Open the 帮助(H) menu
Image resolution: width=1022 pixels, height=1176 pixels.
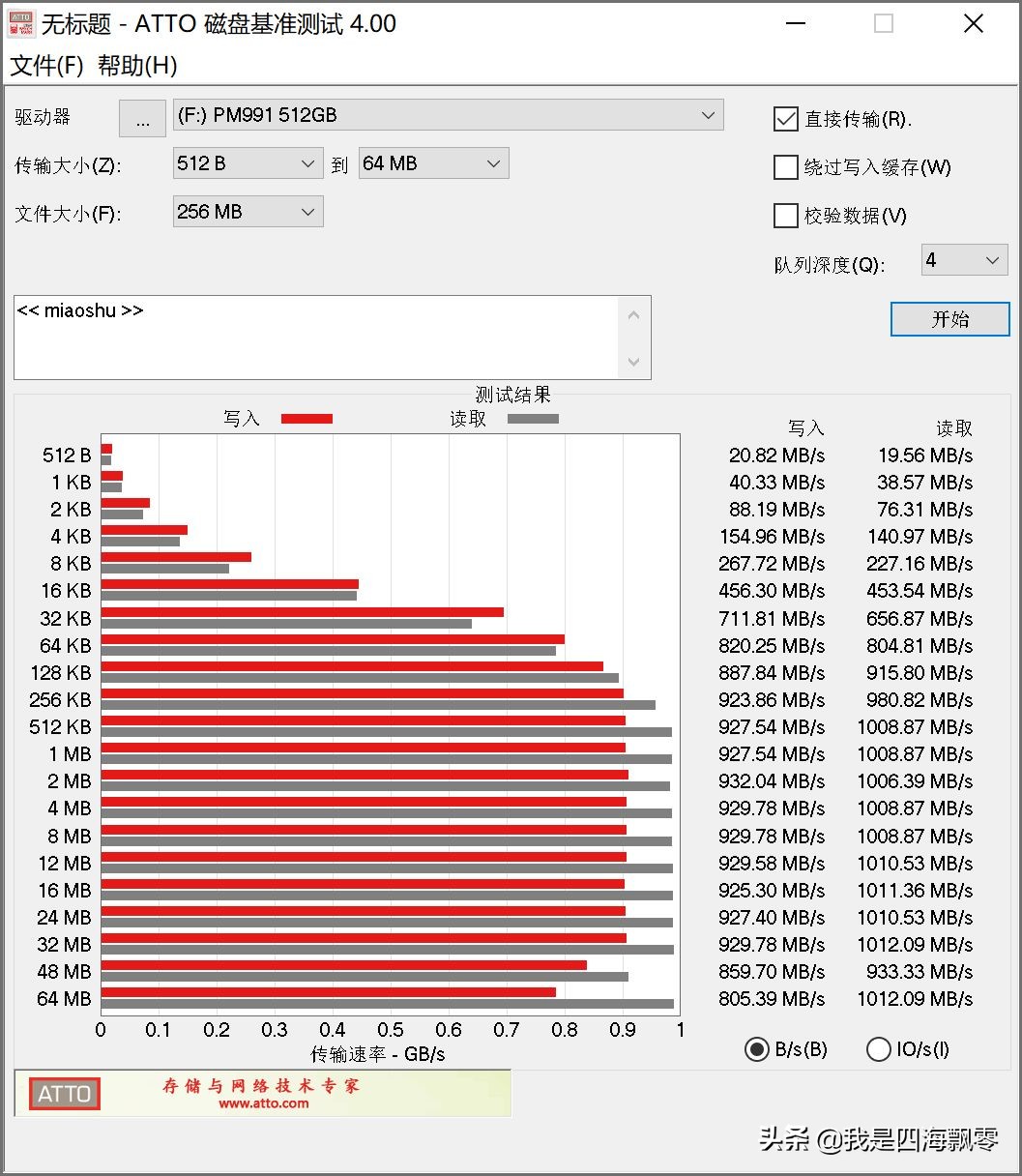pos(138,66)
